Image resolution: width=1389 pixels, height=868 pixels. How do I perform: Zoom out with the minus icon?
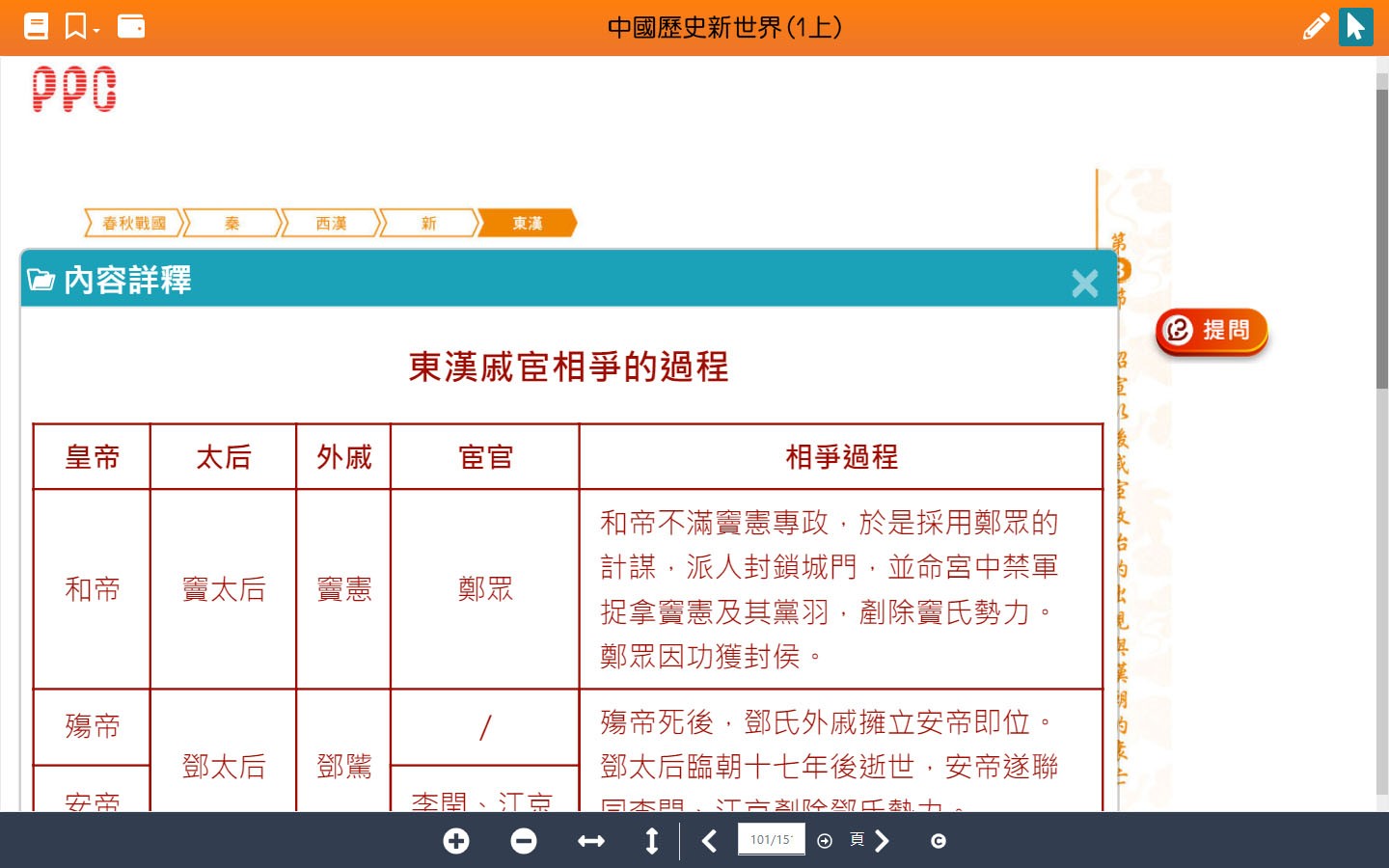524,841
